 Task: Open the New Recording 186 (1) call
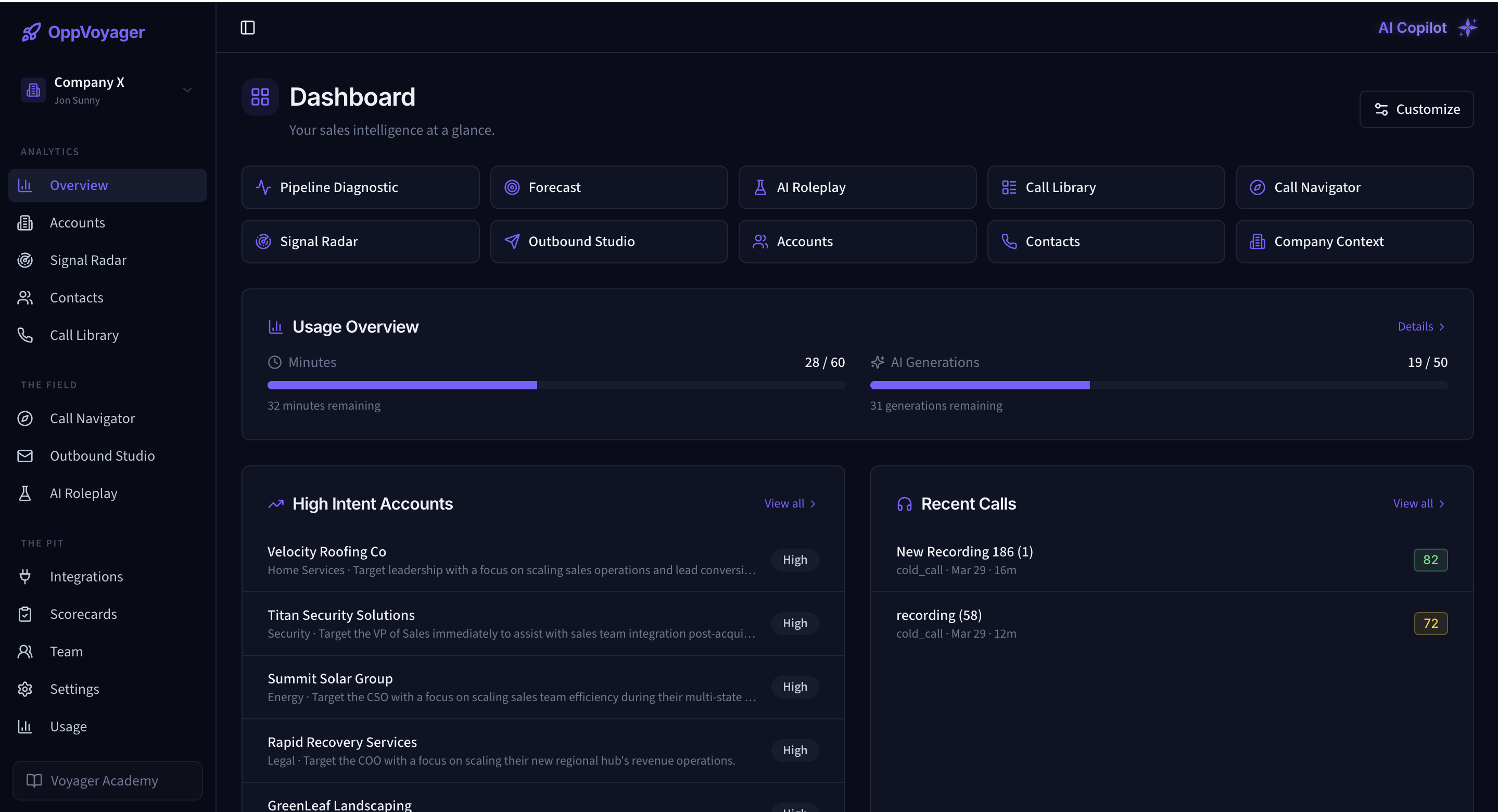(x=964, y=551)
